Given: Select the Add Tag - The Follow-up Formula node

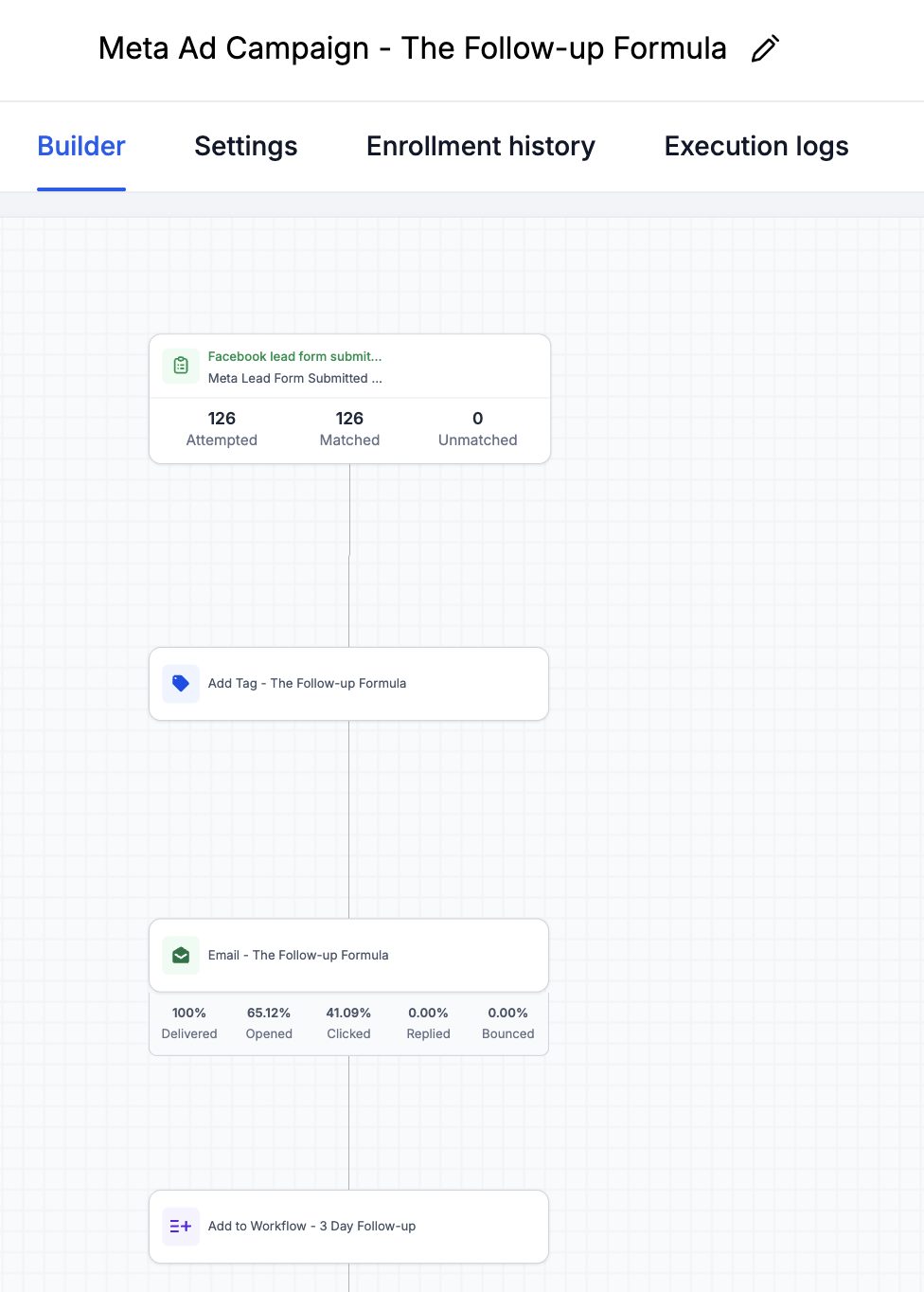Looking at the screenshot, I should click(x=349, y=684).
